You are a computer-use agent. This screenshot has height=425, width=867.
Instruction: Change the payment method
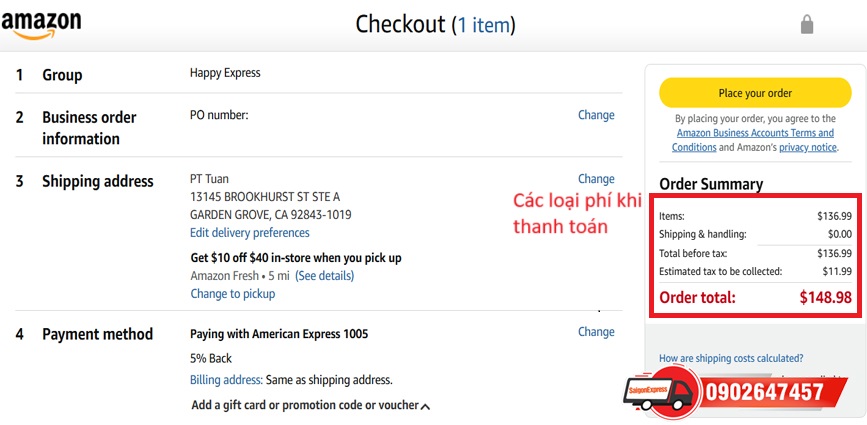pos(596,332)
